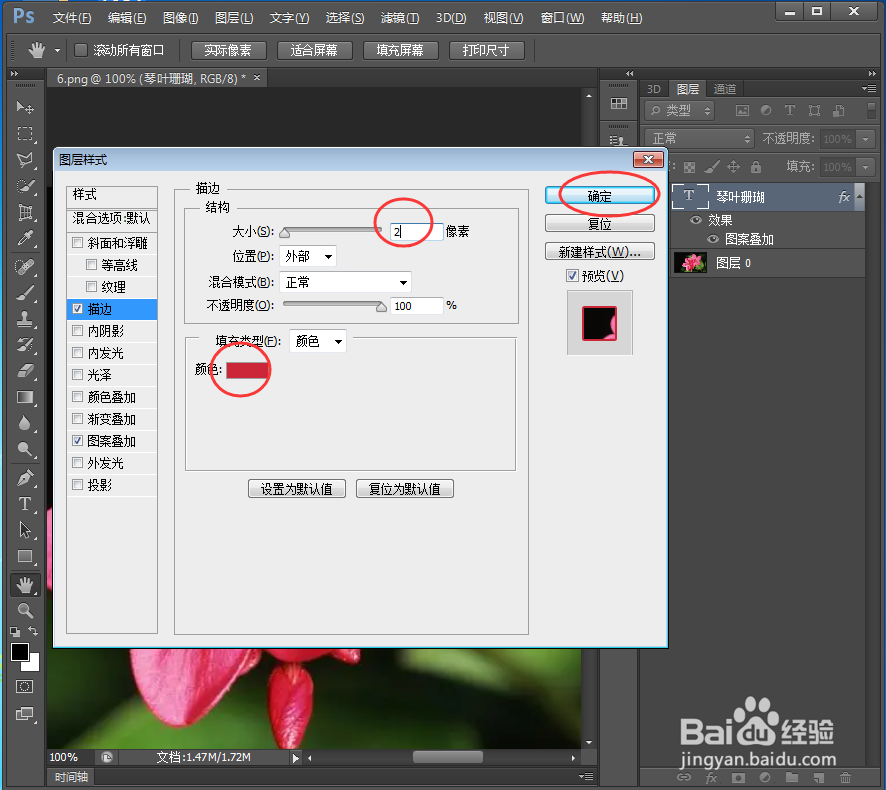This screenshot has width=886, height=790.
Task: Click the red stroke color swatch
Action: (247, 370)
